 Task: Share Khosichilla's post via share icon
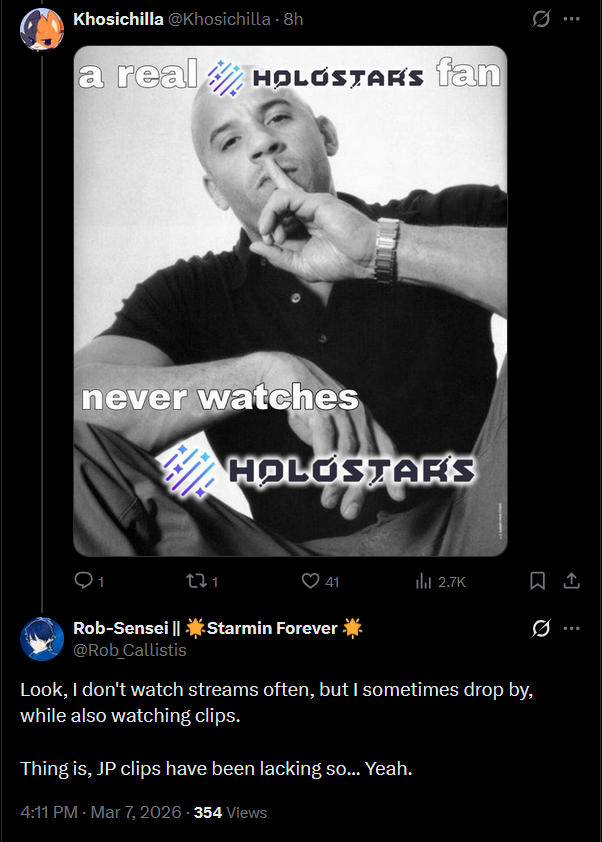(571, 580)
